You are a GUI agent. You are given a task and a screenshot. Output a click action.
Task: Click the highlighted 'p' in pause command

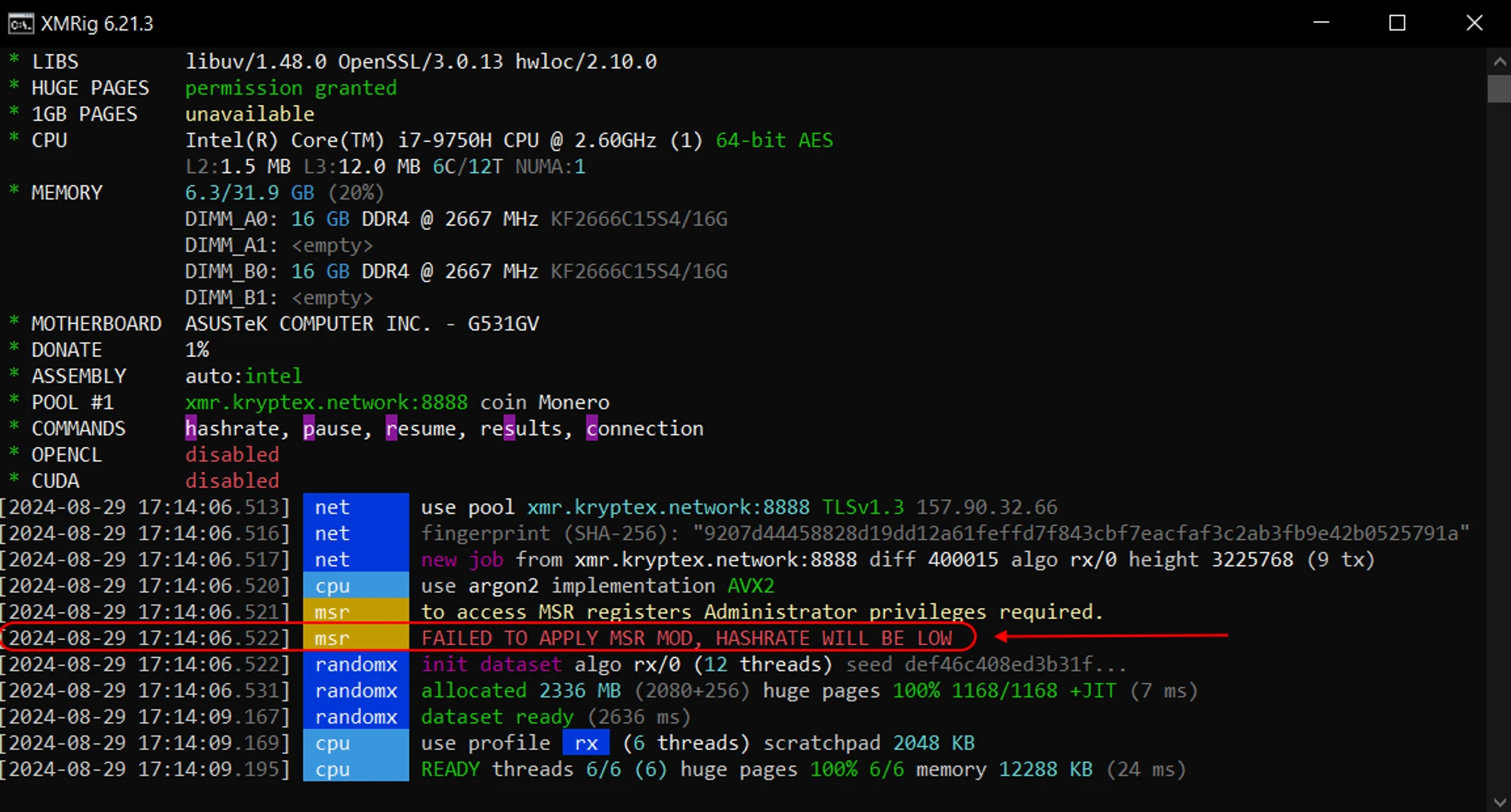[x=309, y=429]
